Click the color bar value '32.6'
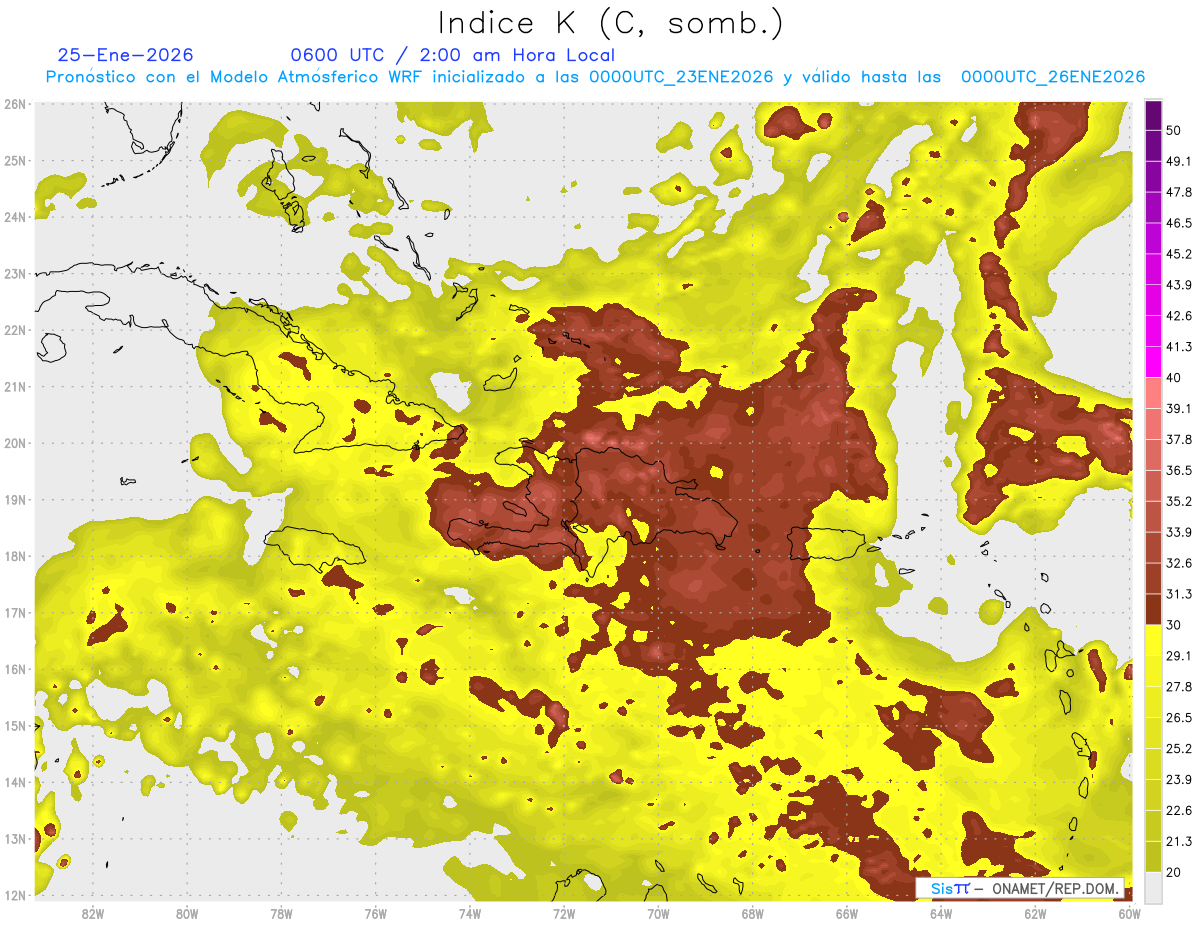Screen dimensions: 1200x927 [1179, 563]
